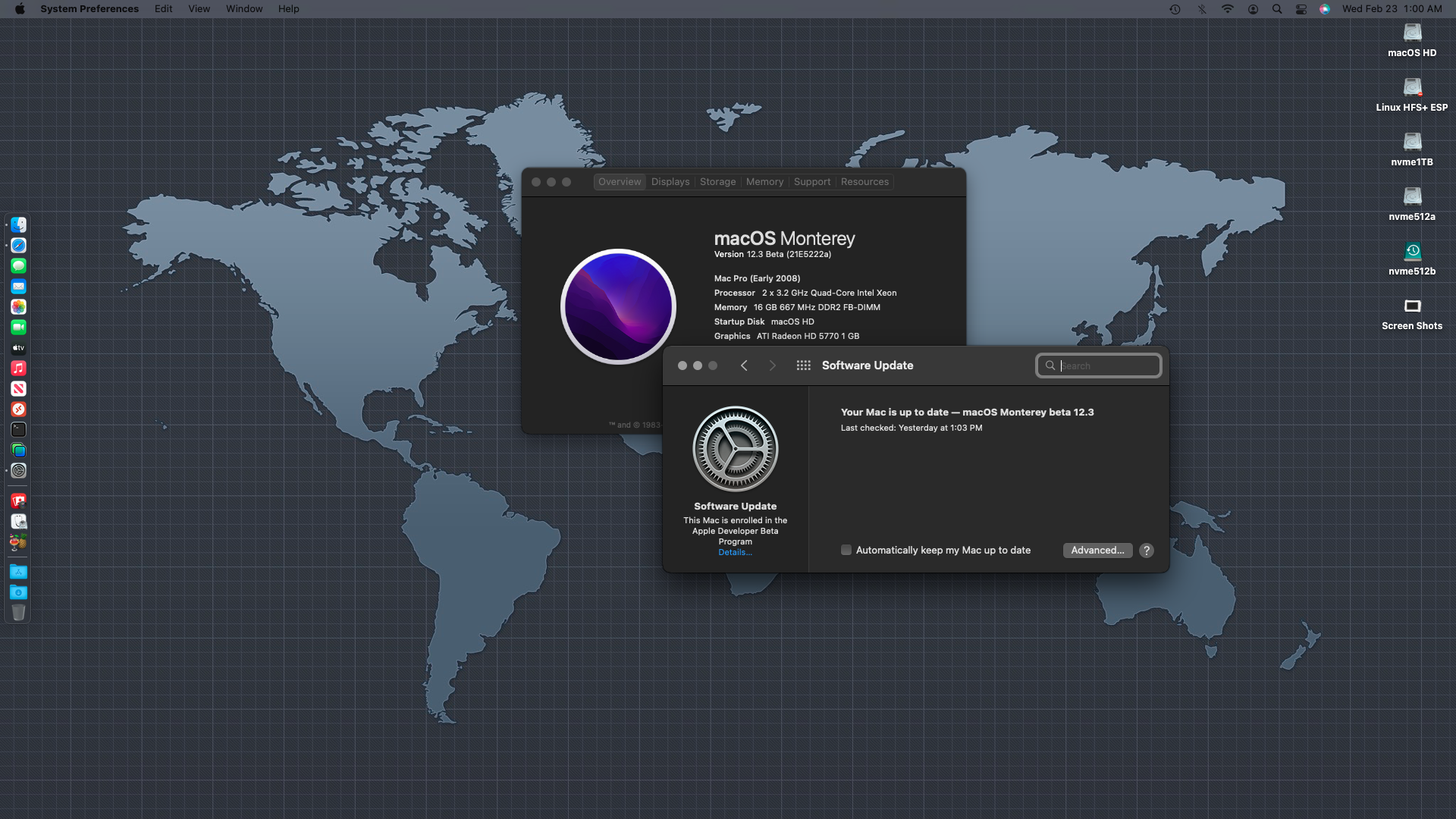Image resolution: width=1456 pixels, height=819 pixels.
Task: Open the Apple menu
Action: (x=20, y=9)
